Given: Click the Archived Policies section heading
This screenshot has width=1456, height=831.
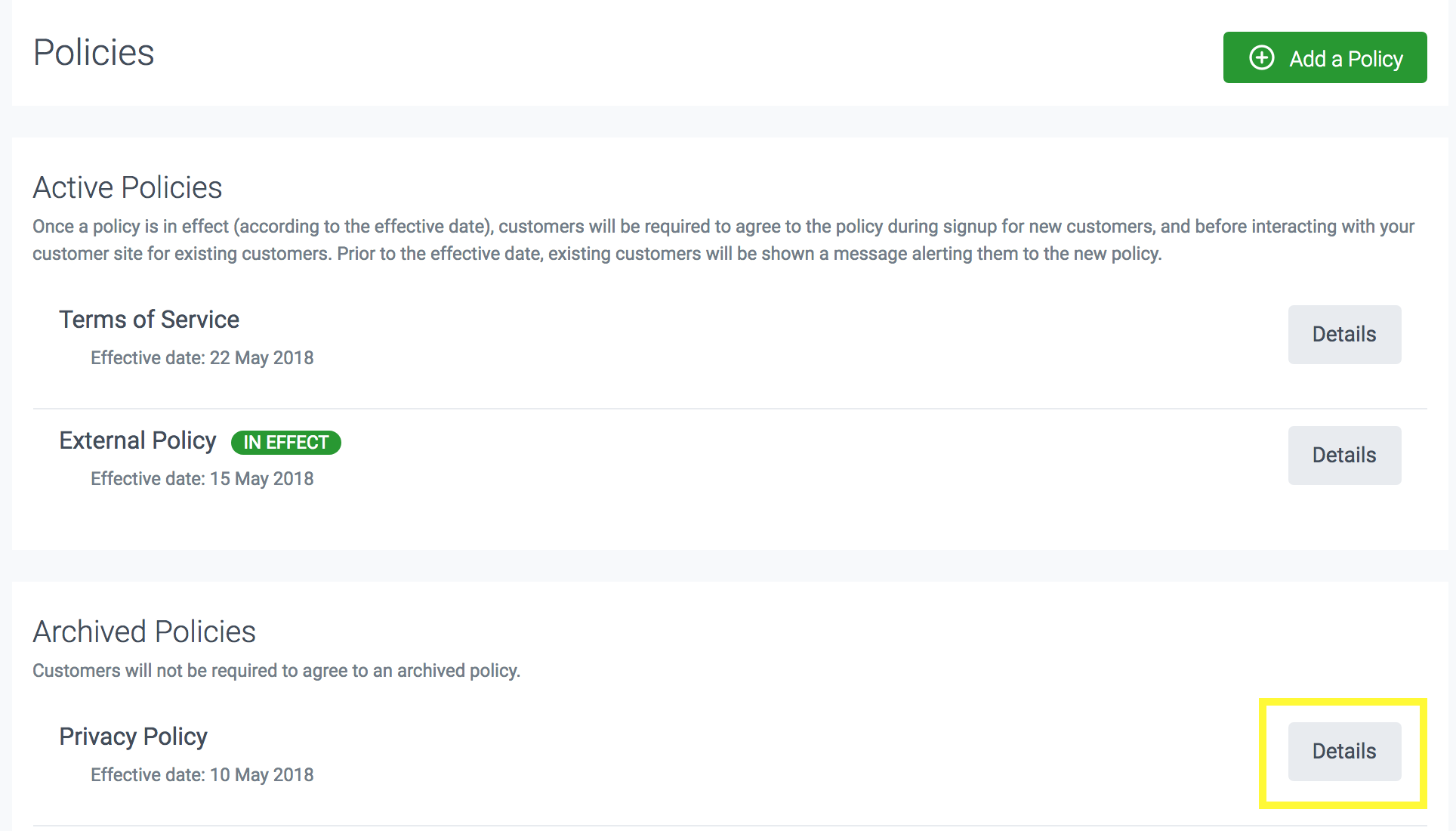Looking at the screenshot, I should click(143, 632).
